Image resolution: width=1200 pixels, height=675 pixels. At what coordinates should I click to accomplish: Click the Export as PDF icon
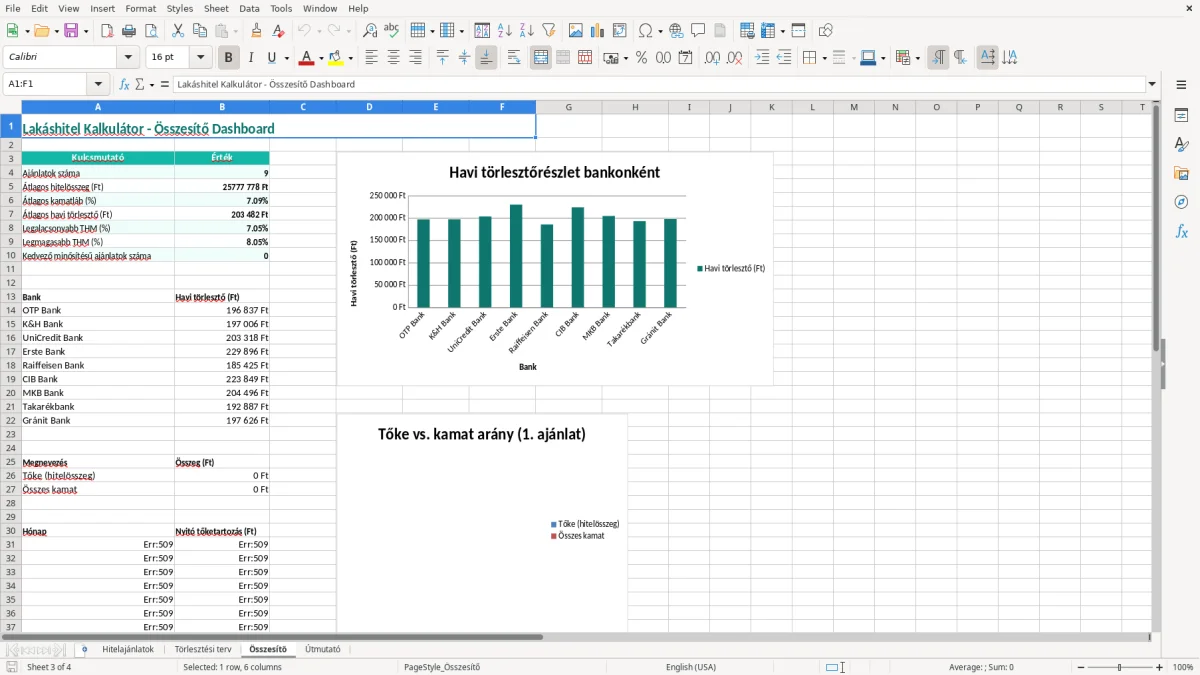(107, 31)
